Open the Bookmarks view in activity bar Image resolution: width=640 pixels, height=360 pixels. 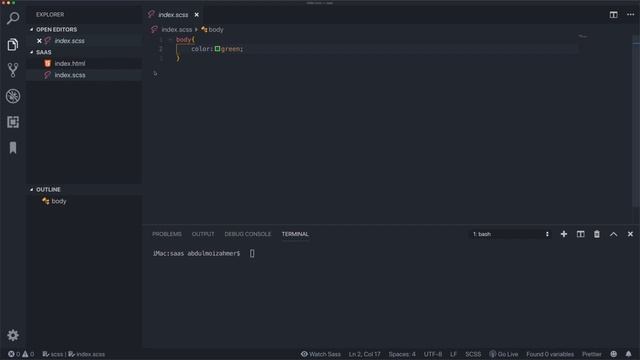click(13, 148)
